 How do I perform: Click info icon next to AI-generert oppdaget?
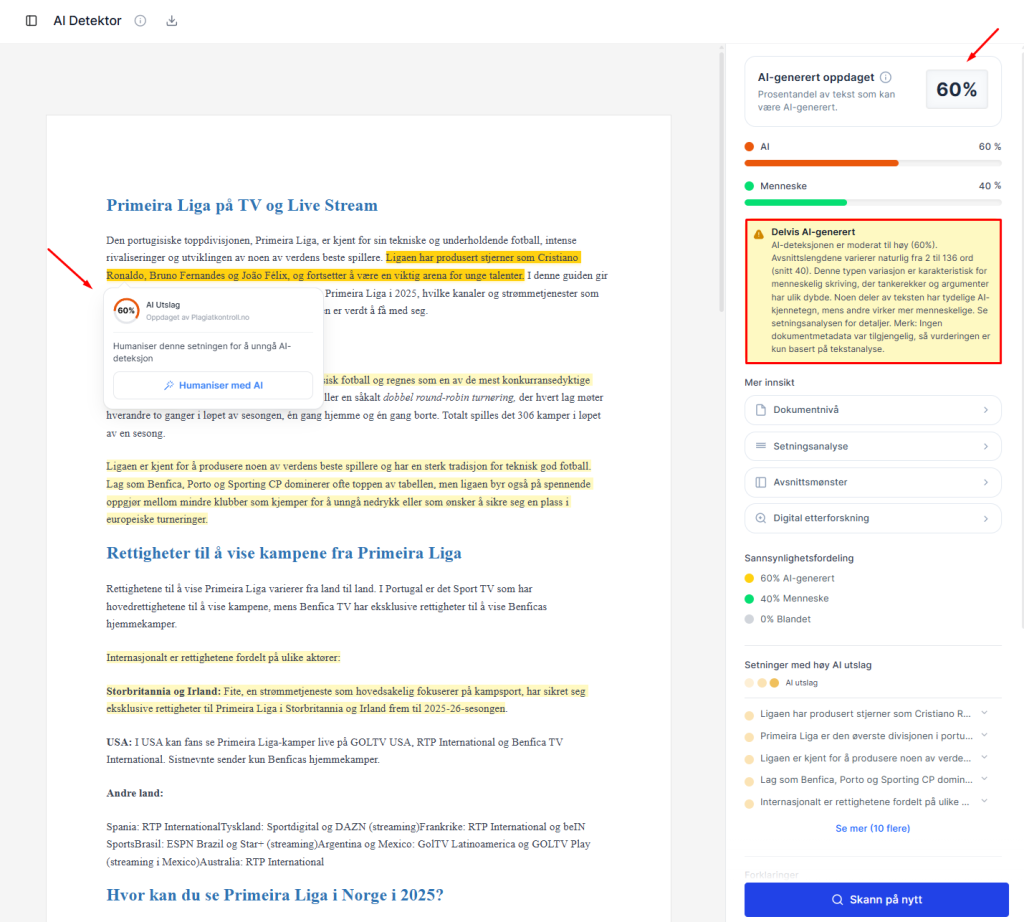886,77
